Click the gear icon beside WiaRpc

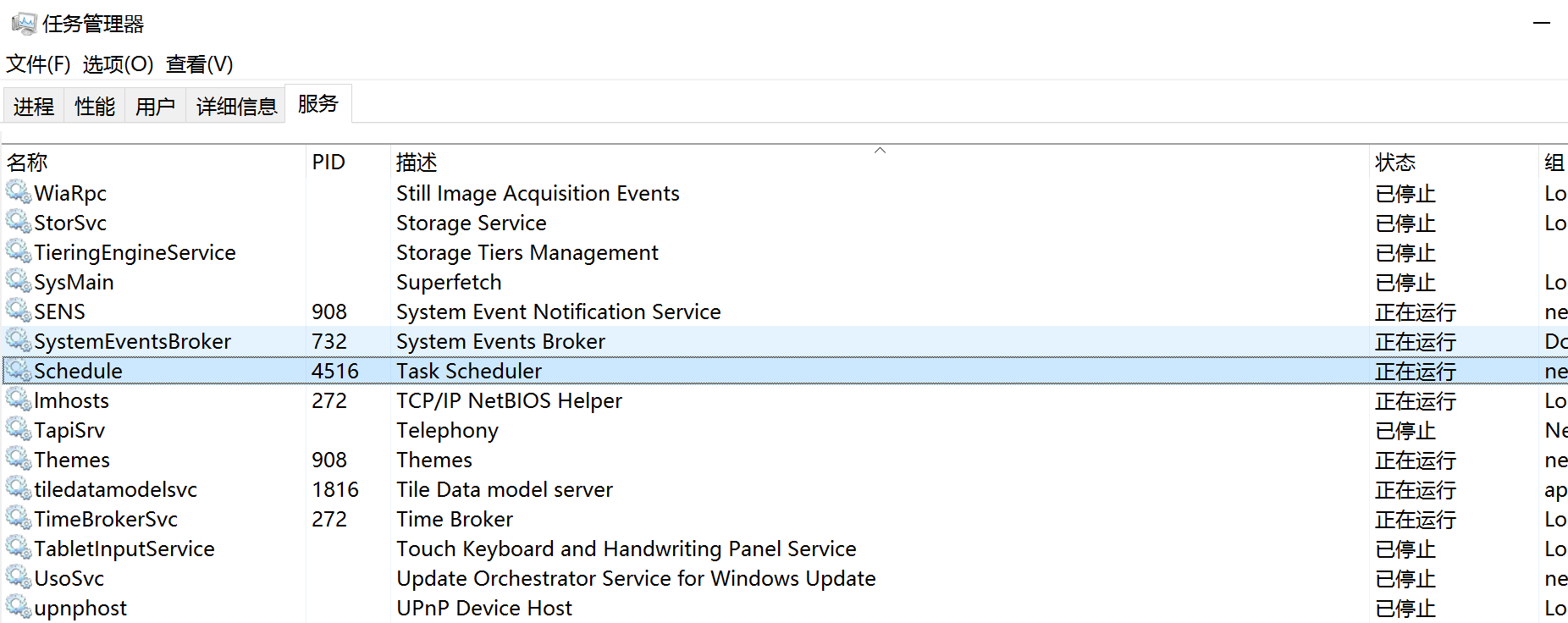click(19, 192)
